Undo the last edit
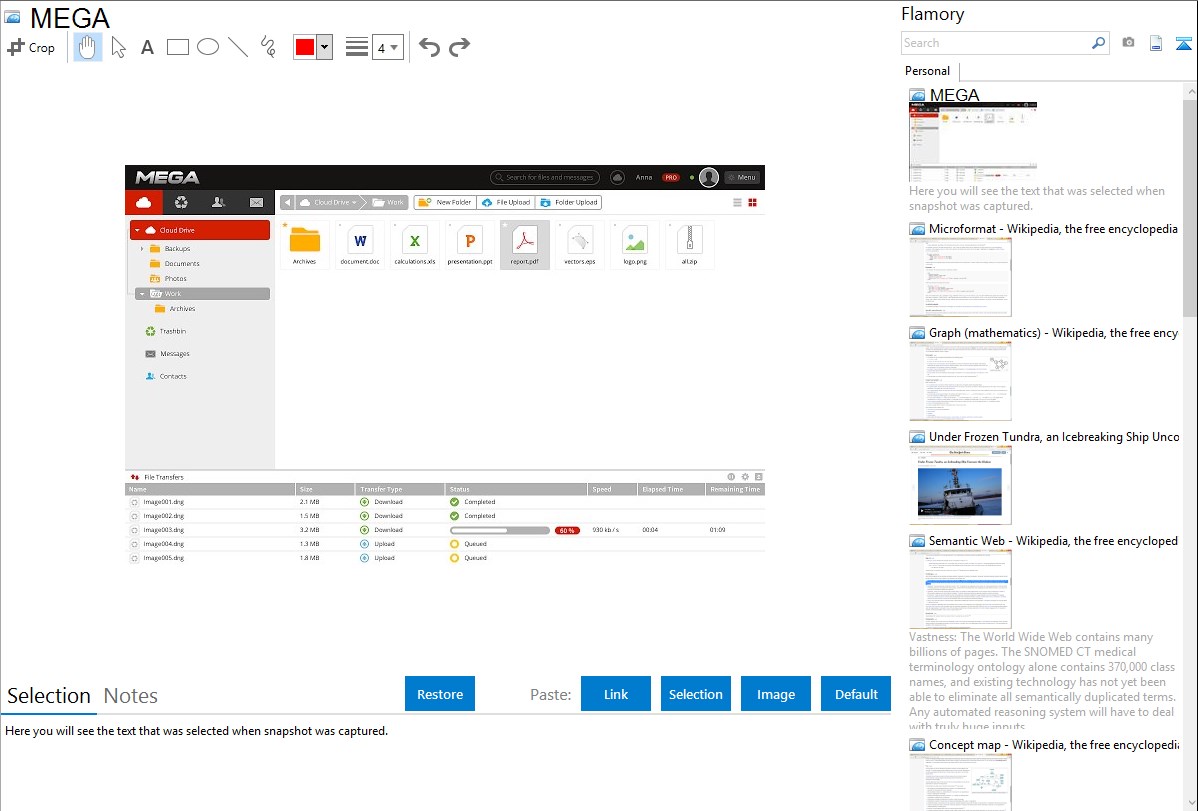 (429, 47)
